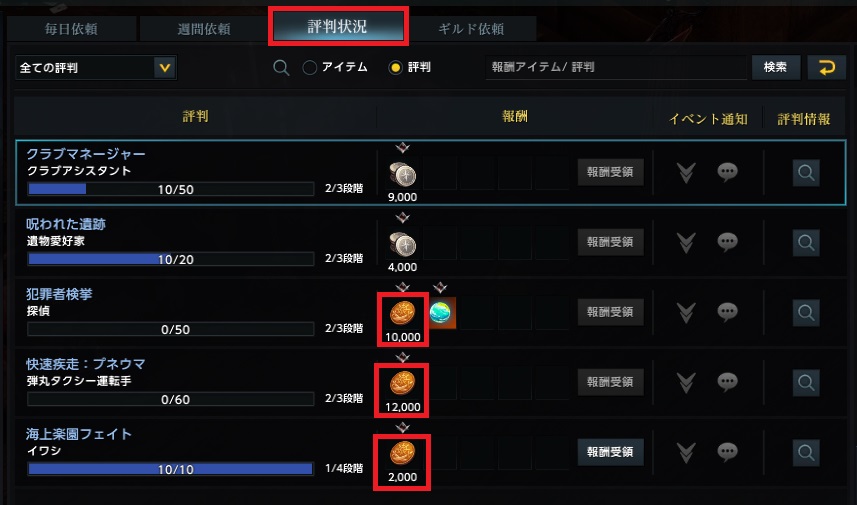Image resolution: width=857 pixels, height=505 pixels.
Task: Click the yellow return arrow icon
Action: click(x=826, y=67)
